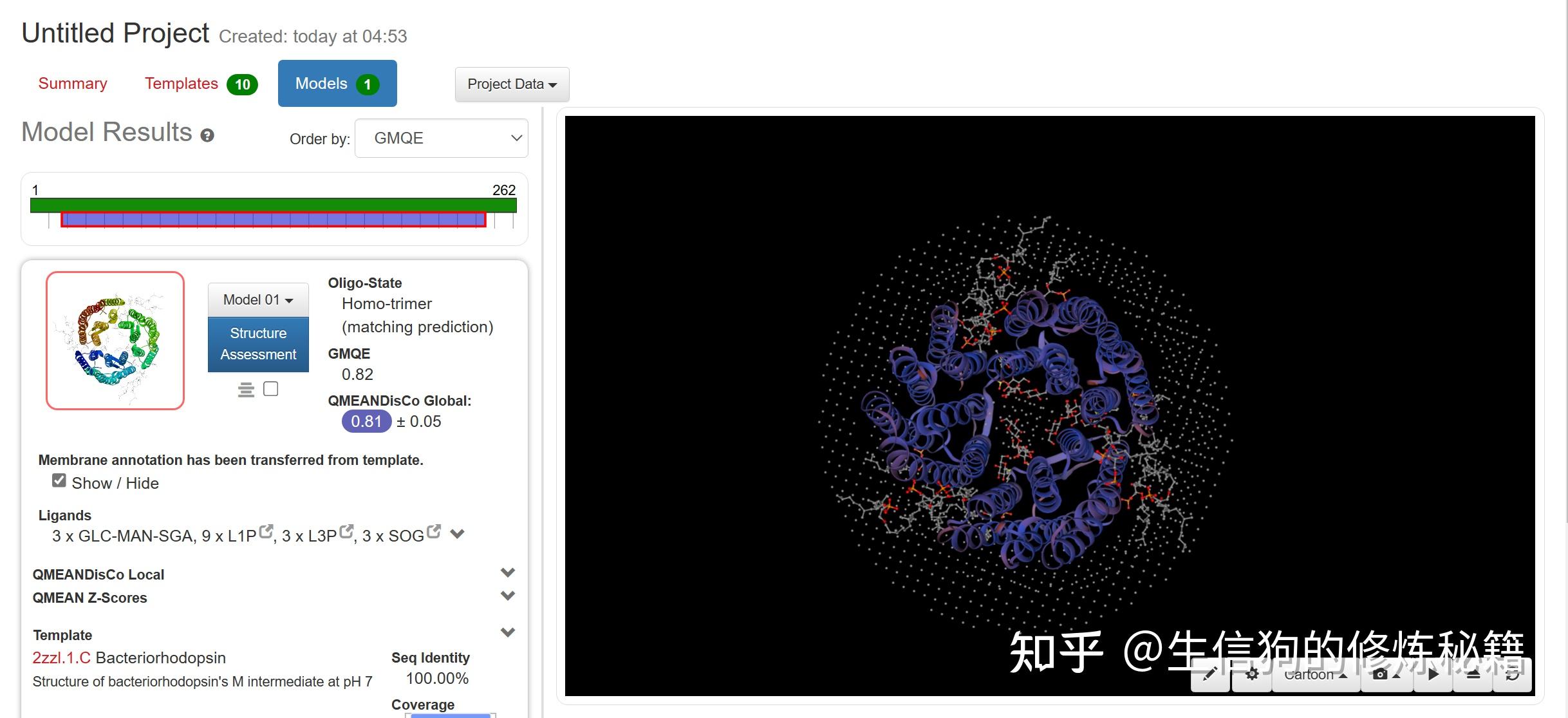
Task: Click the Templates count badge 10
Action: pos(242,84)
